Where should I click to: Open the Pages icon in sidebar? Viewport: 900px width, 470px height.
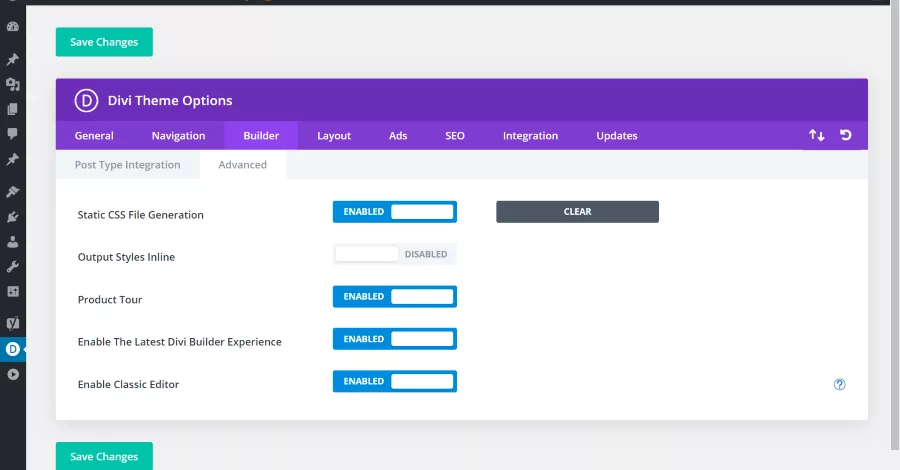click(13, 109)
